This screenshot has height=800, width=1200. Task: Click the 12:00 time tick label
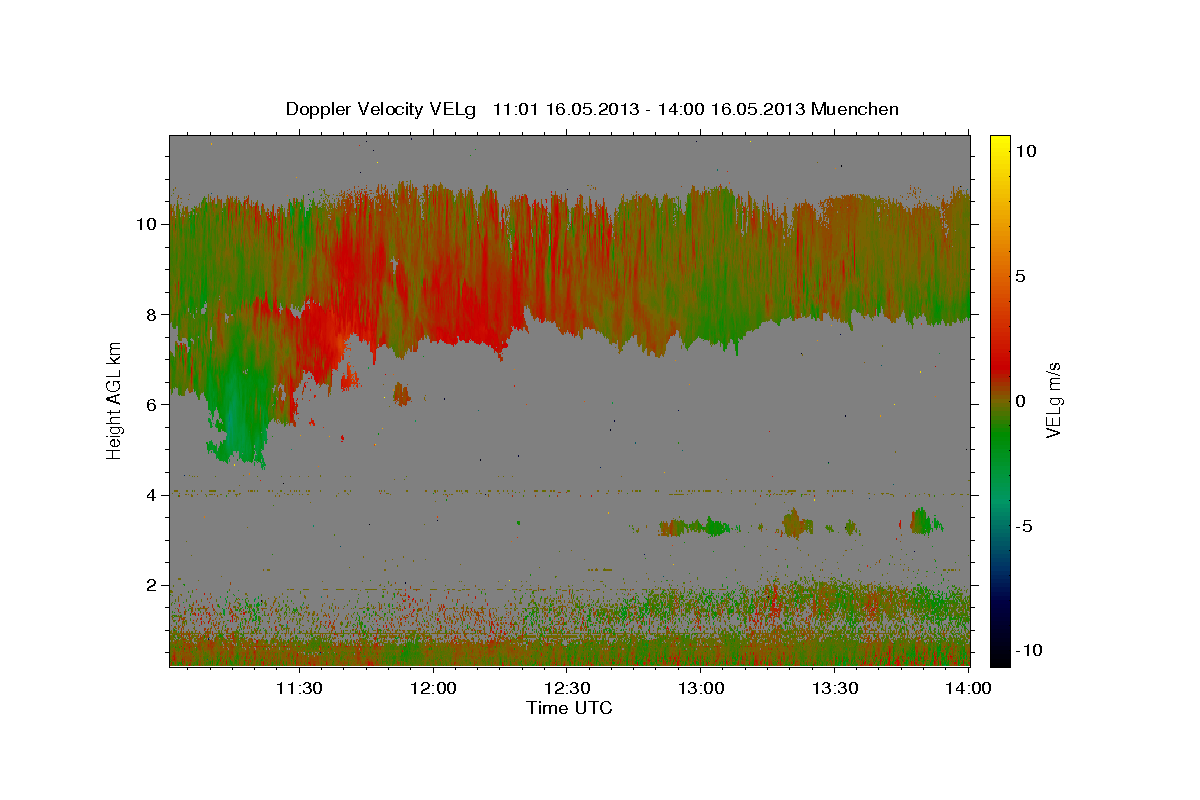pyautogui.click(x=433, y=688)
